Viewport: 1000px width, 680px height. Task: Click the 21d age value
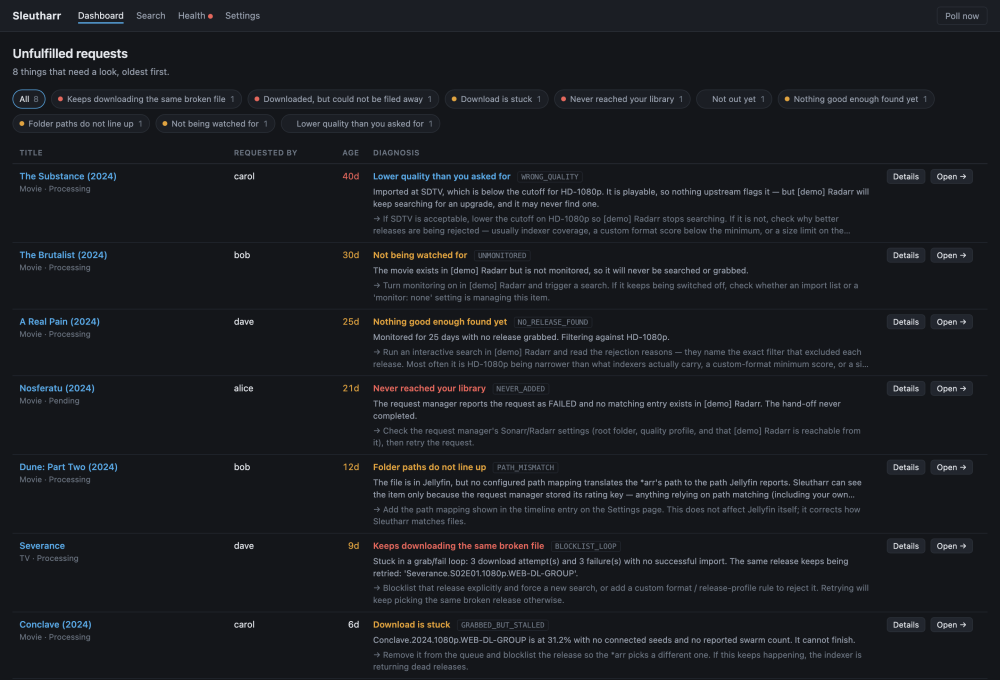351,388
